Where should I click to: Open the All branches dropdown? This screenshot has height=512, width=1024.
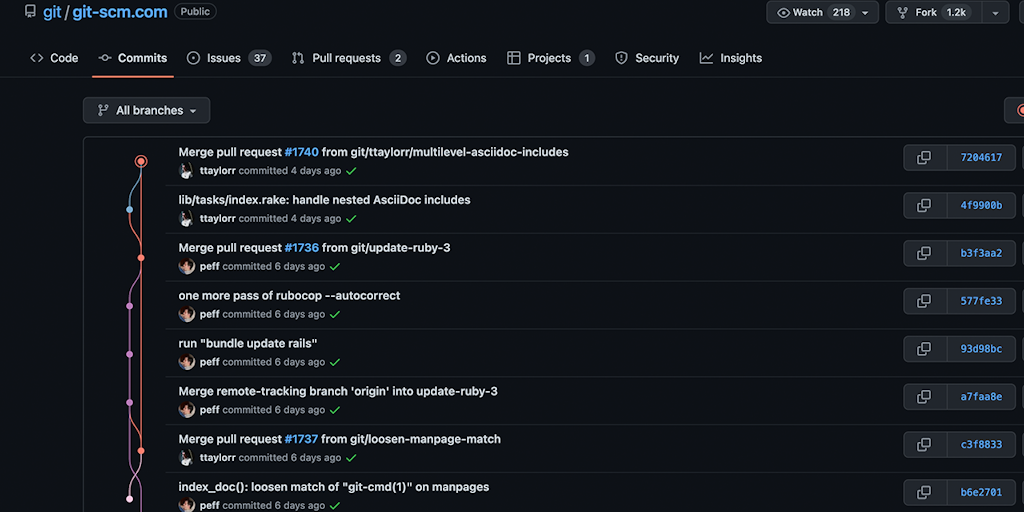[146, 110]
